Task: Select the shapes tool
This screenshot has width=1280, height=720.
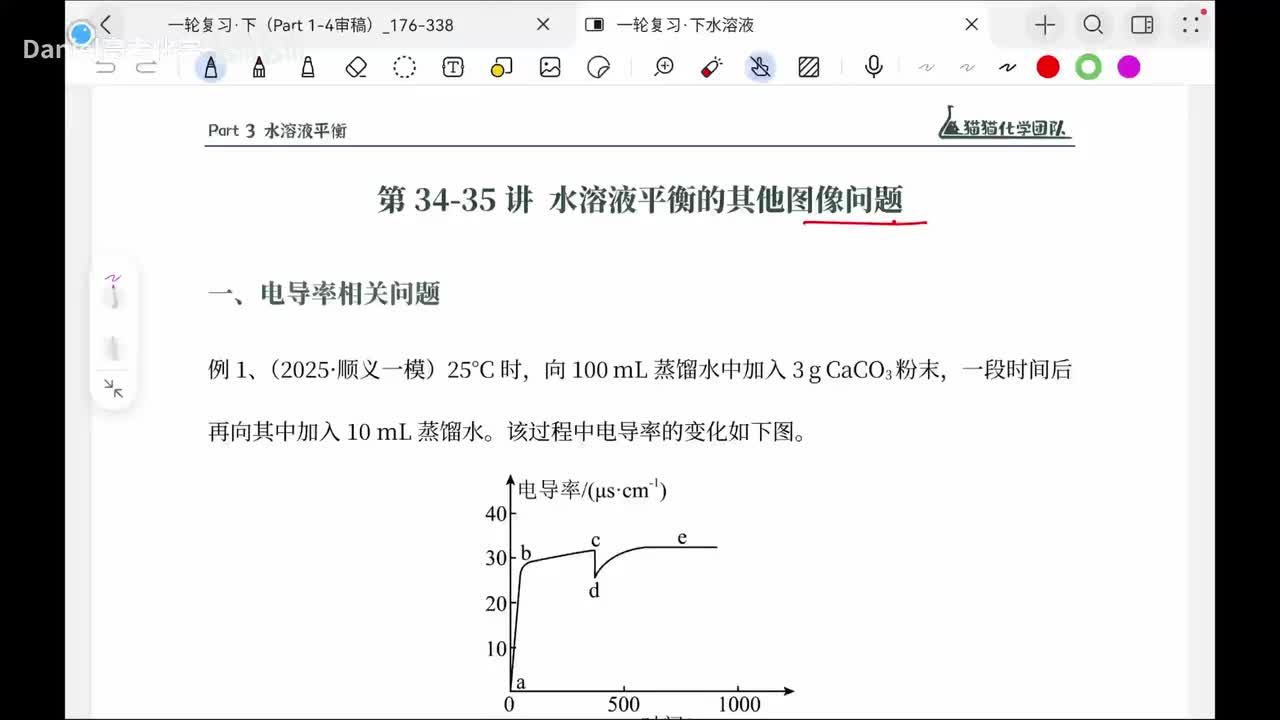Action: tap(502, 67)
